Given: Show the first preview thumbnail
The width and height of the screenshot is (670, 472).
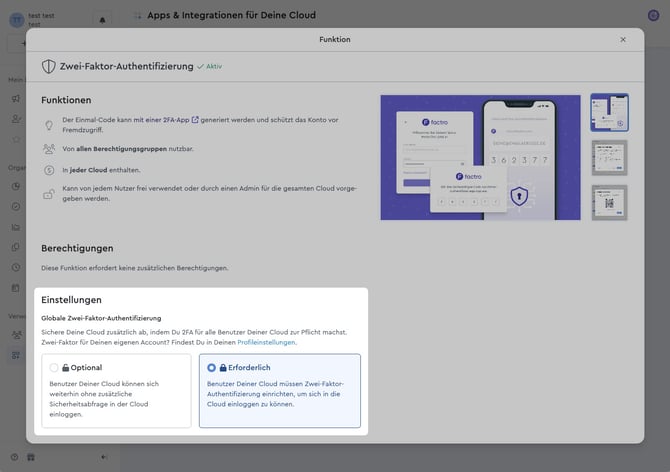Looking at the screenshot, I should [x=609, y=113].
